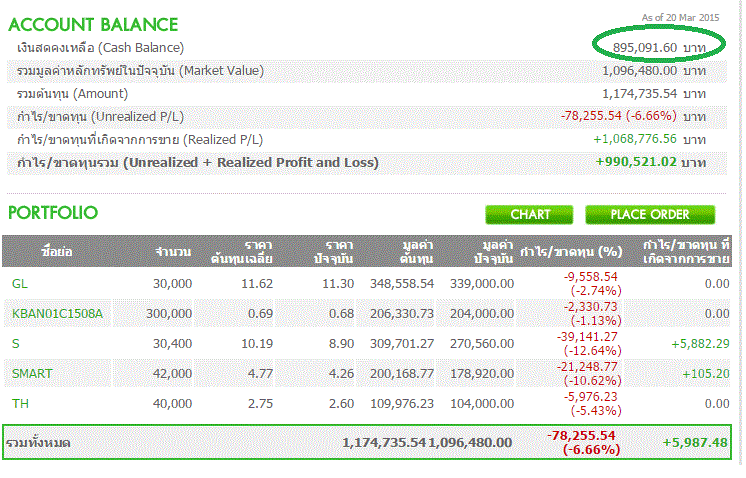This screenshot has width=746, height=478.
Task: Select the S stock symbol
Action: (x=16, y=343)
